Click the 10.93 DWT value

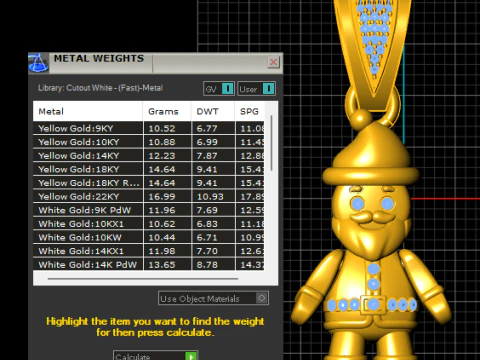point(210,197)
